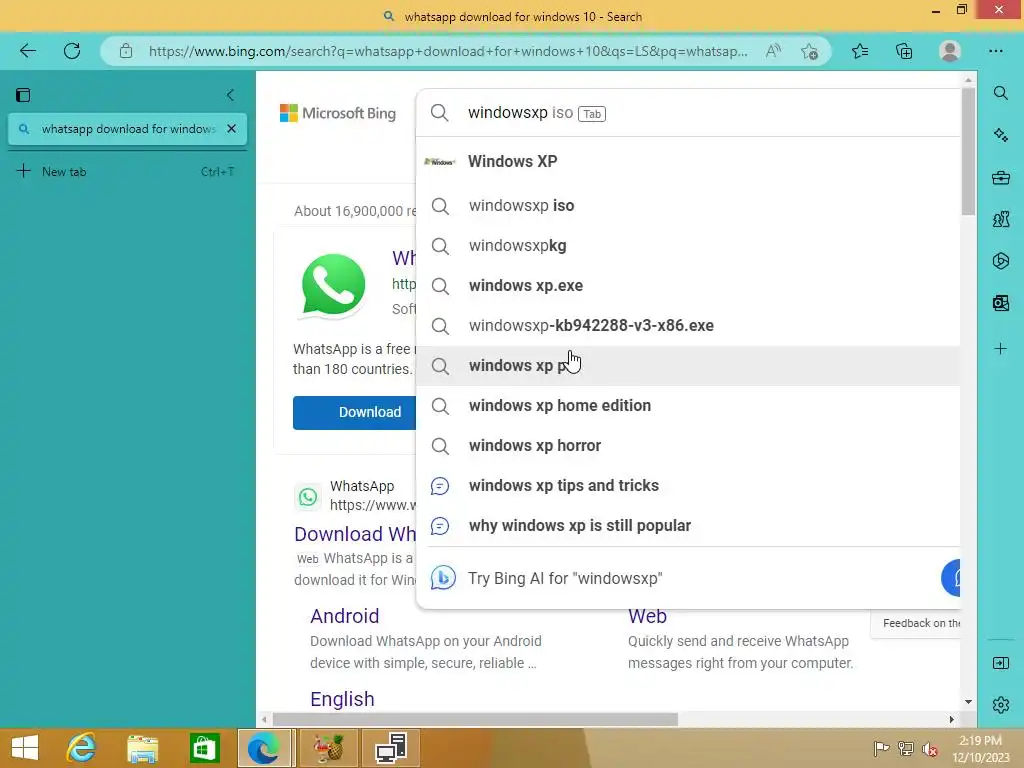Open the sidebar Search icon

[x=1000, y=93]
